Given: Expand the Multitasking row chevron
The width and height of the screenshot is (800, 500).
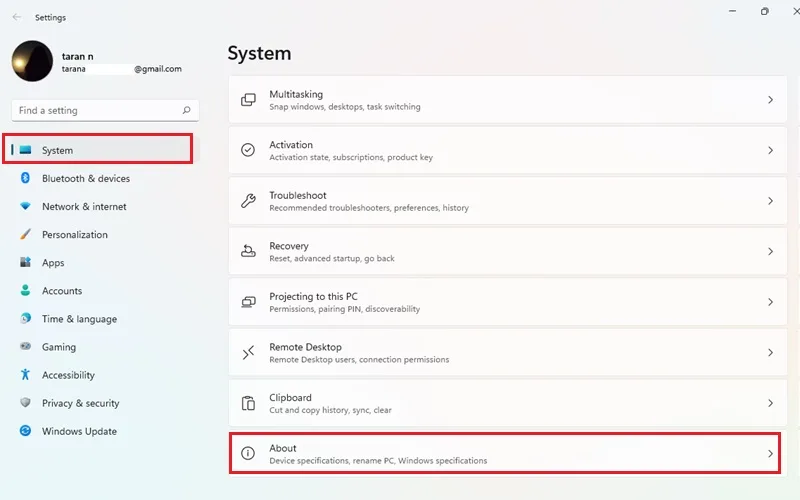Looking at the screenshot, I should (770, 99).
